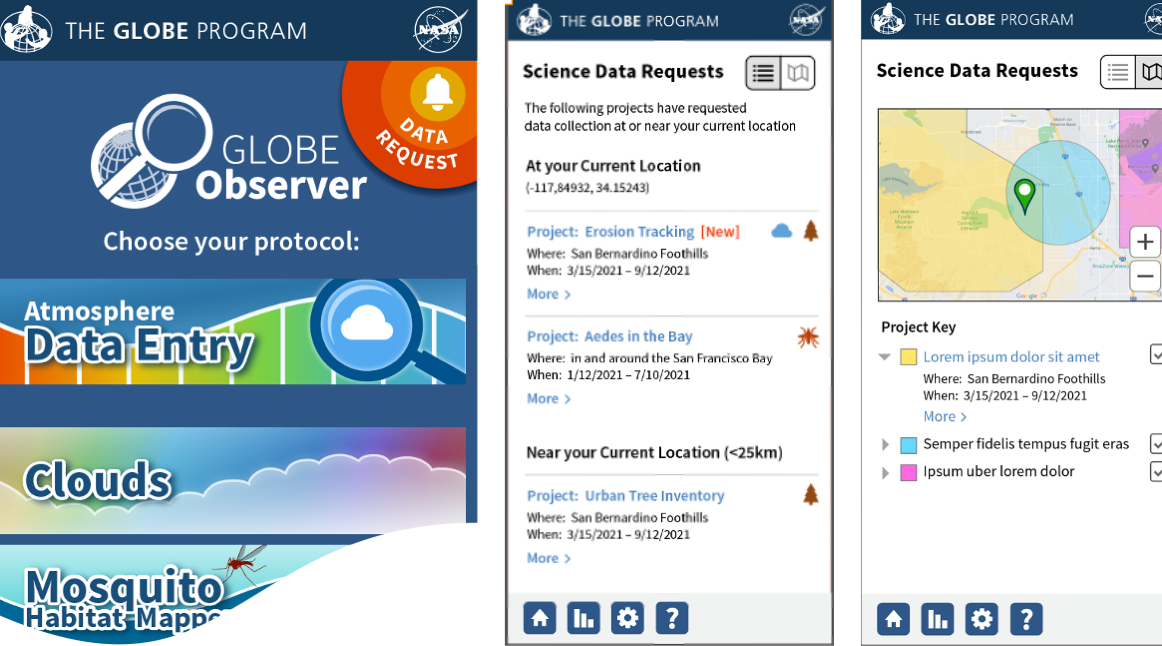
Task: Expand Semper fidelis tempus fugit eras entry
Action: [885, 444]
